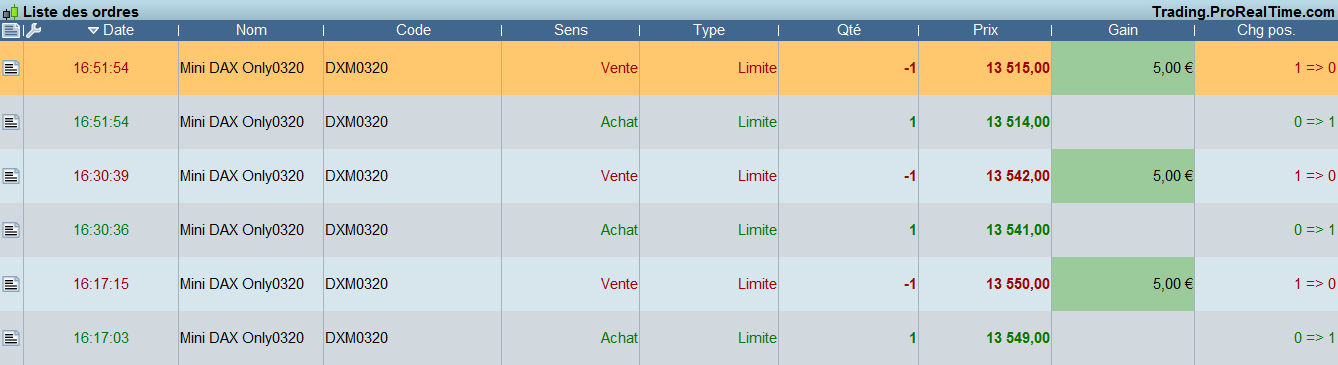
Task: Click the candlestick icon beside Liste des ordres
Action: pyautogui.click(x=11, y=11)
